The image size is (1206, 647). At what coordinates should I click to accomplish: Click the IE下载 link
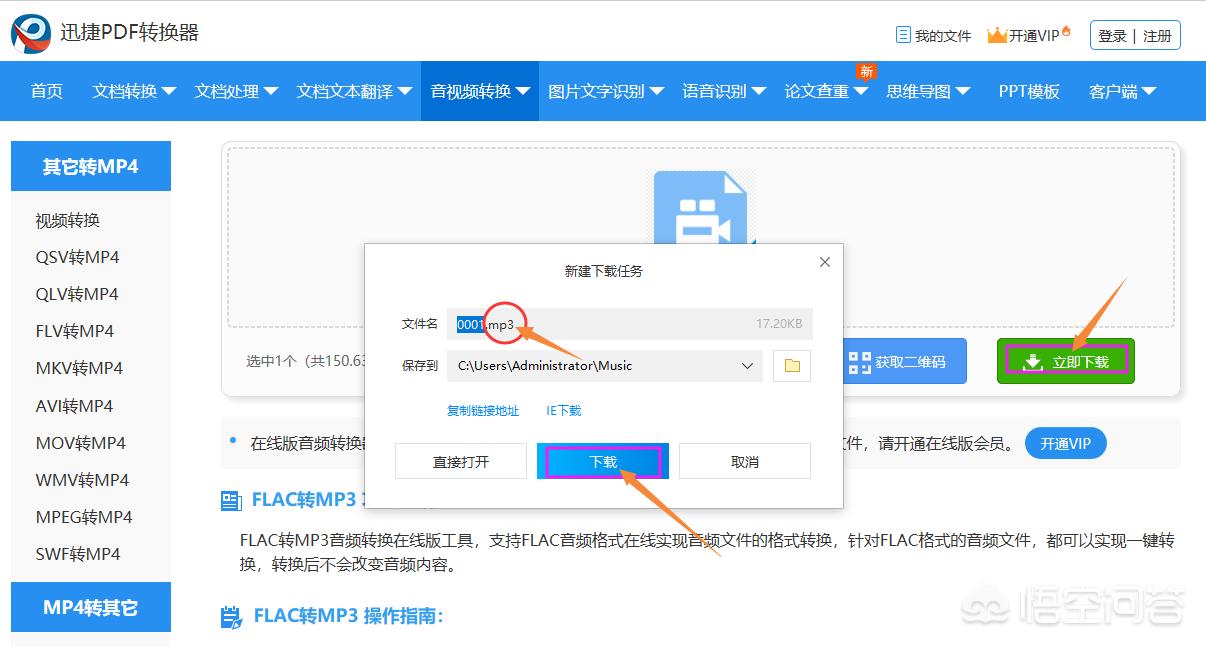click(563, 411)
